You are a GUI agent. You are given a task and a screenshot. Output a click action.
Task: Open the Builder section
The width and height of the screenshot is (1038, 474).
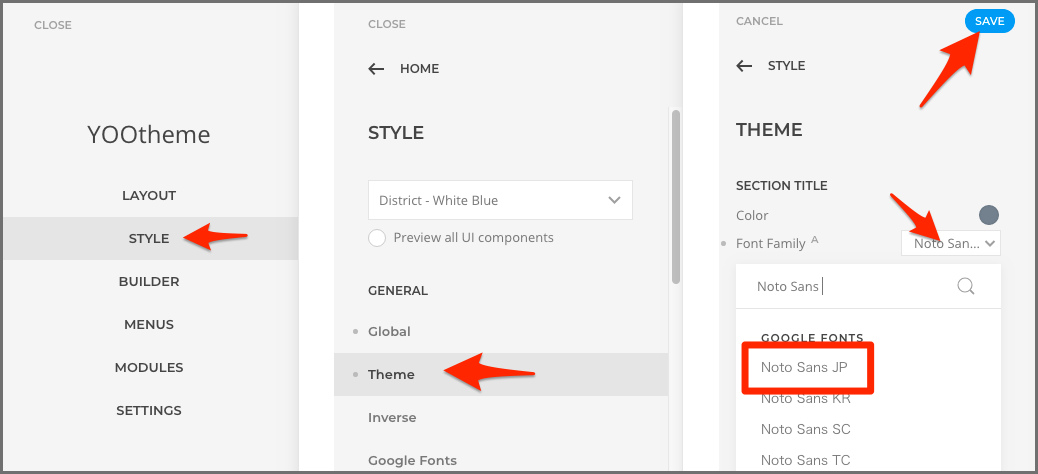pyautogui.click(x=149, y=281)
